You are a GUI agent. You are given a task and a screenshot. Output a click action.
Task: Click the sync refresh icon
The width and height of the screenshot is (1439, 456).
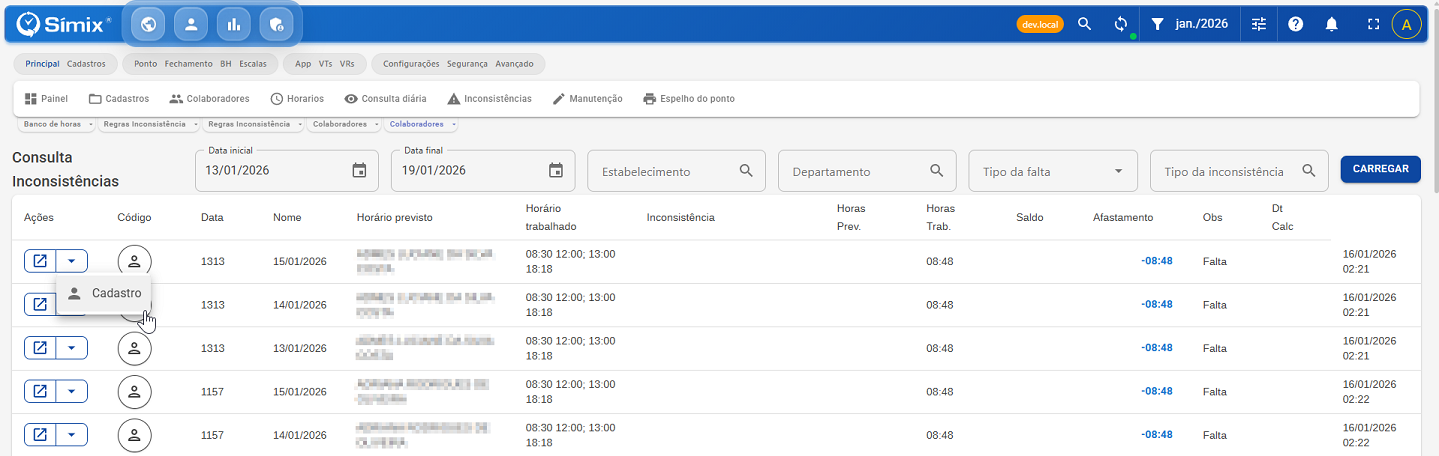(x=1121, y=24)
